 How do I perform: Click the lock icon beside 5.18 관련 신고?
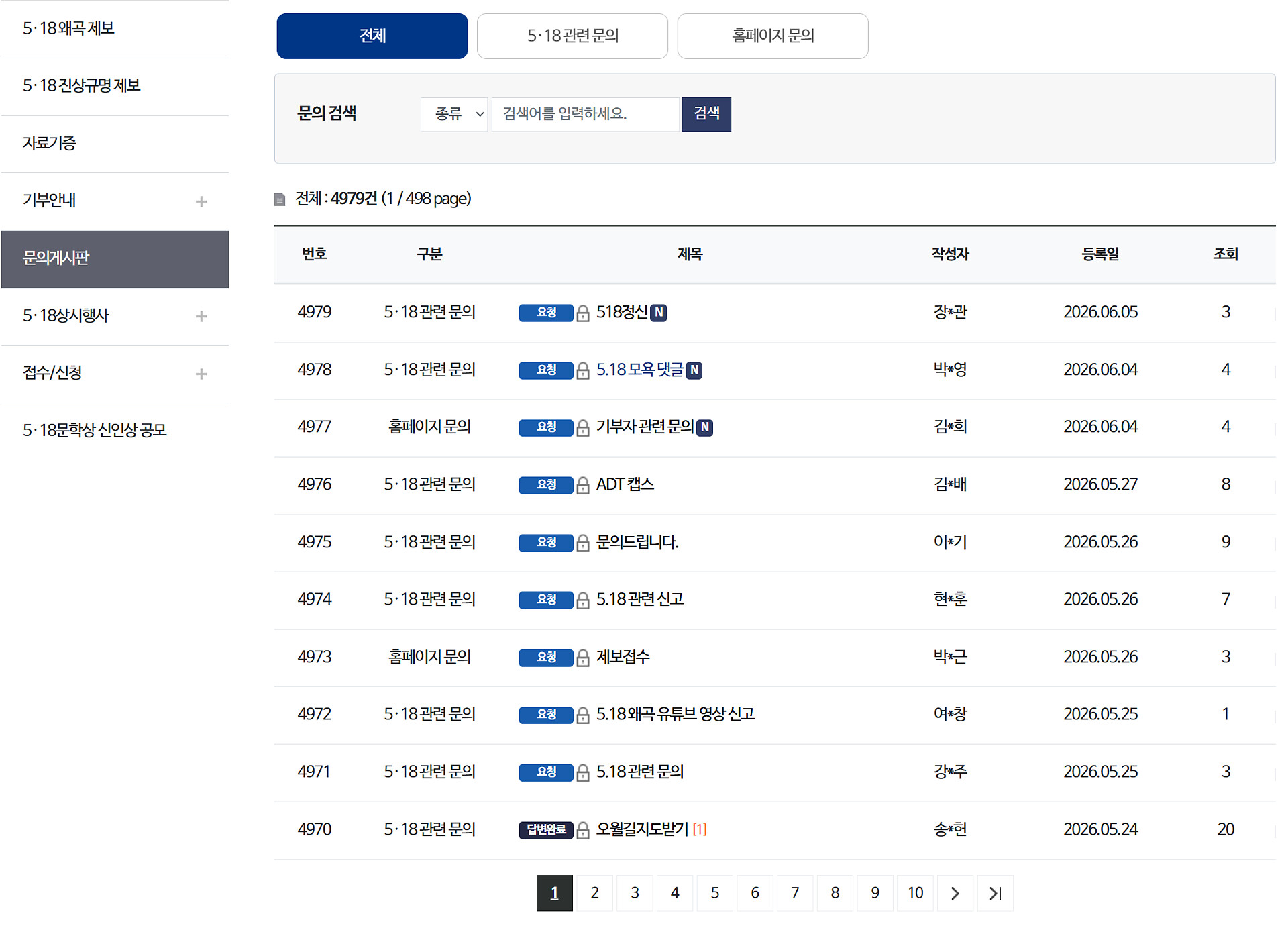pos(583,600)
